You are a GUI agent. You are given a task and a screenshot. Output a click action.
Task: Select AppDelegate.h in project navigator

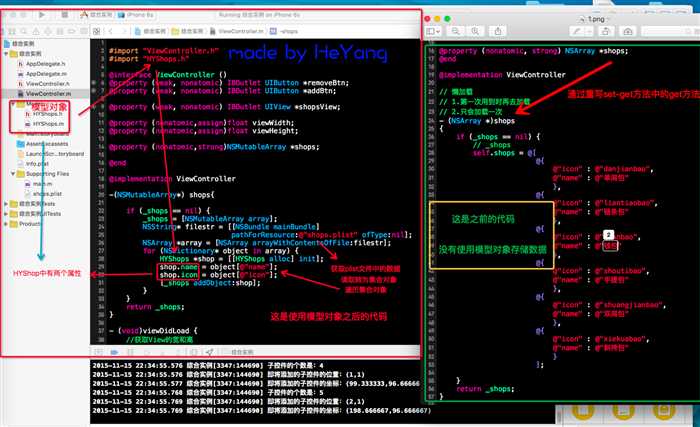pos(42,64)
